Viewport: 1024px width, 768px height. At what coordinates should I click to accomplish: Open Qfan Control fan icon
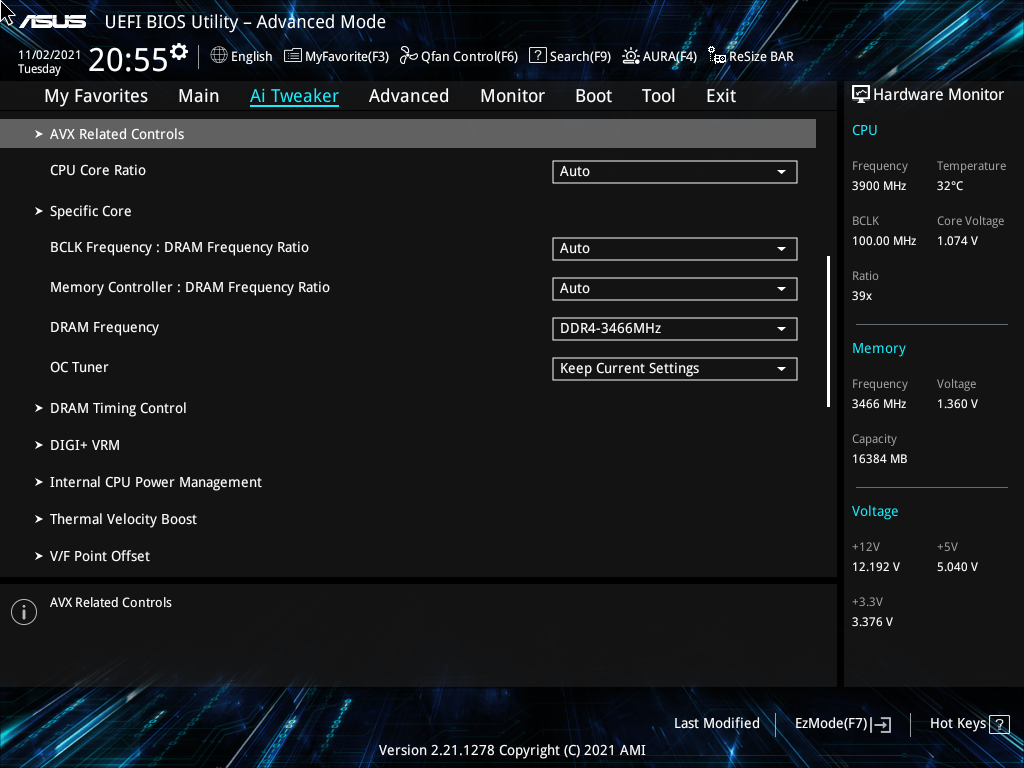pyautogui.click(x=408, y=56)
